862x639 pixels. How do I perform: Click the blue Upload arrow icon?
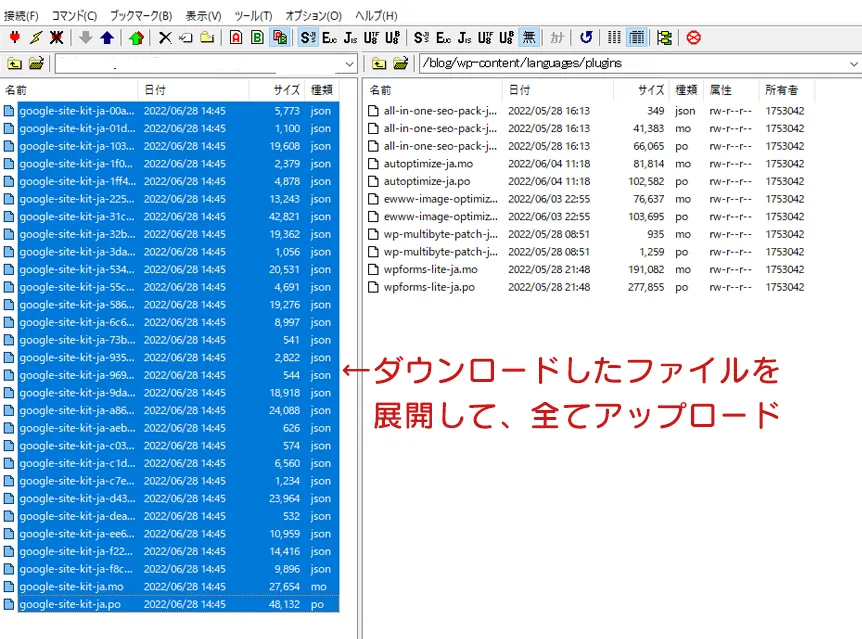pos(107,37)
